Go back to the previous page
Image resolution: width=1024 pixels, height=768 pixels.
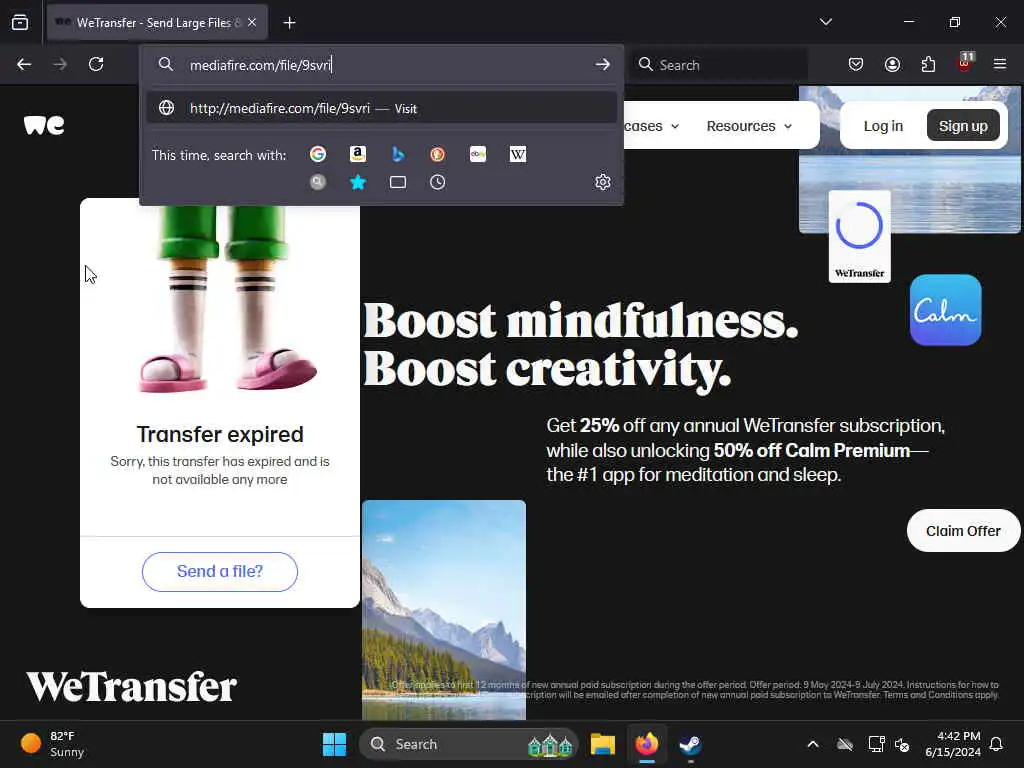click(x=24, y=64)
